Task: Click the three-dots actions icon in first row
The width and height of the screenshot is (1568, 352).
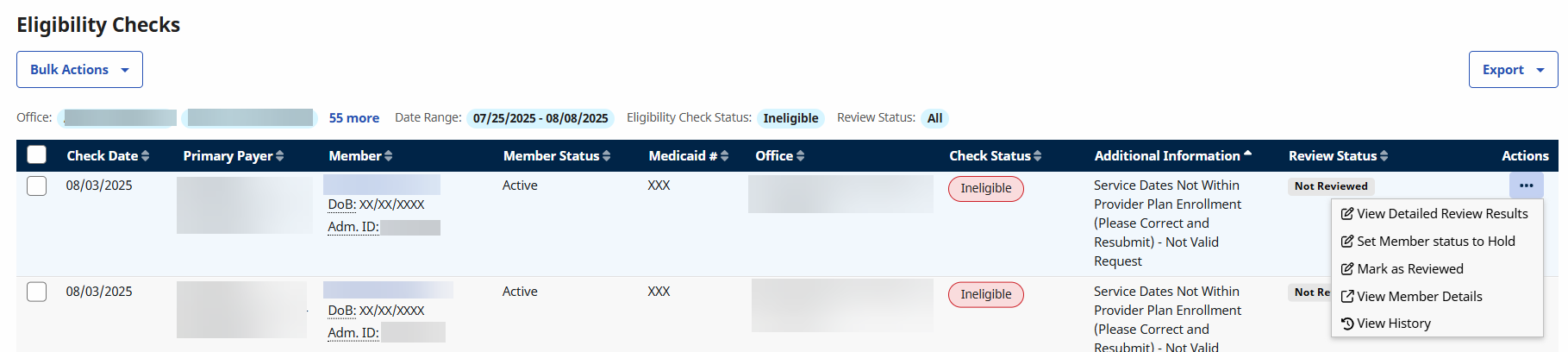Action: coord(1526,185)
